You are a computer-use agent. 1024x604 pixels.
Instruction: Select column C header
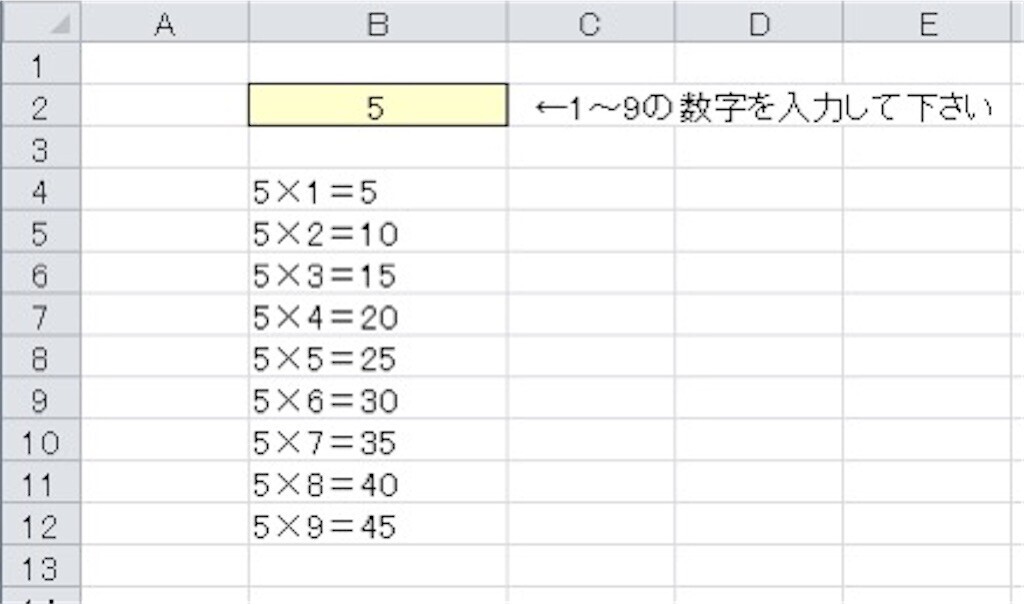tap(590, 23)
